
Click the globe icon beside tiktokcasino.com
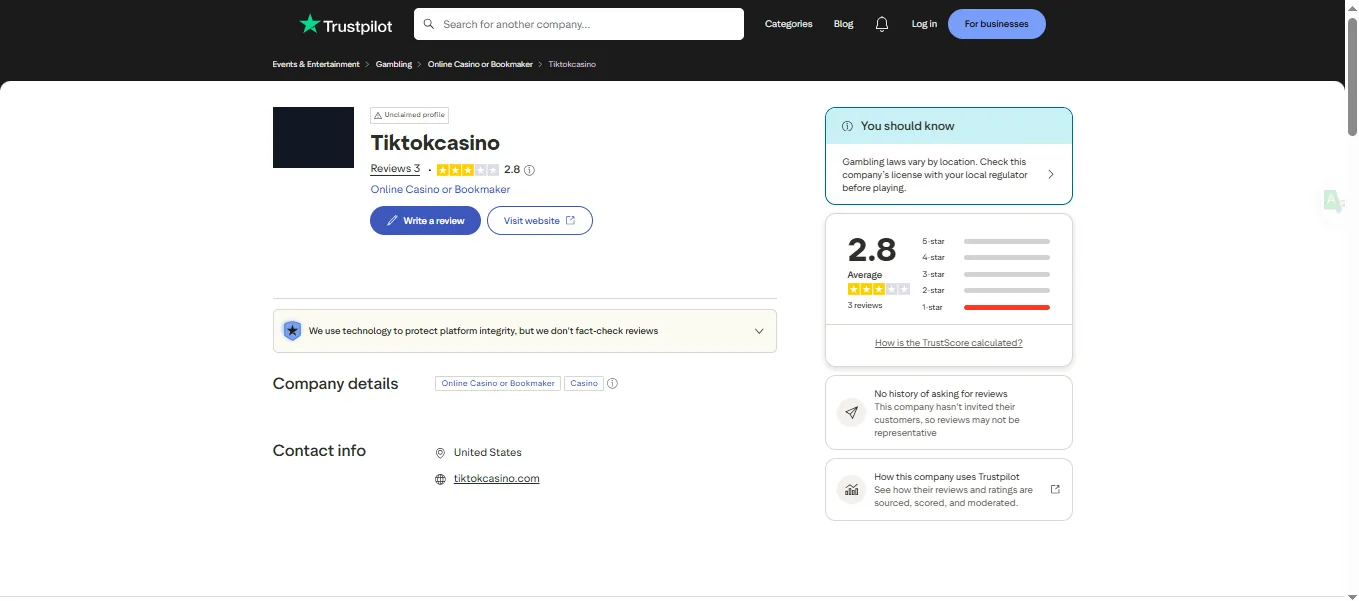tap(440, 479)
